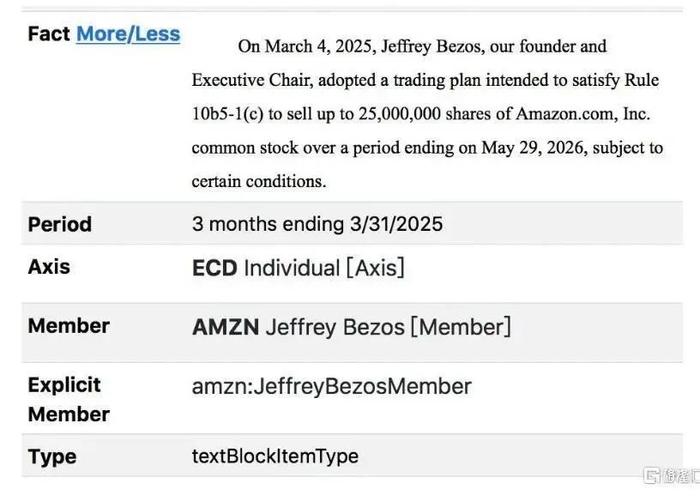Click the Type row label
The height and width of the screenshot is (490, 700).
(52, 457)
